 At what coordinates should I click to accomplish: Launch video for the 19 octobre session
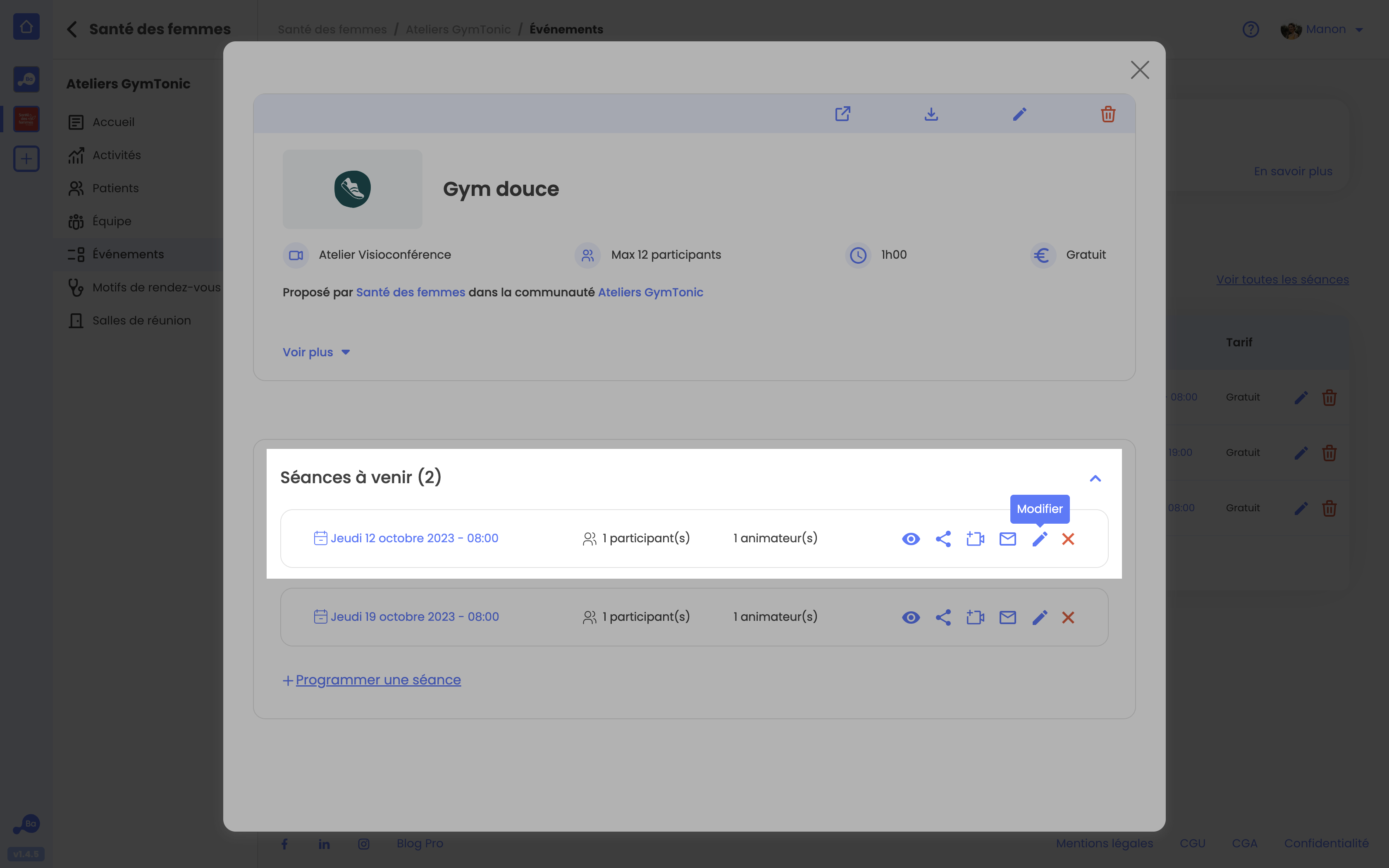point(975,617)
